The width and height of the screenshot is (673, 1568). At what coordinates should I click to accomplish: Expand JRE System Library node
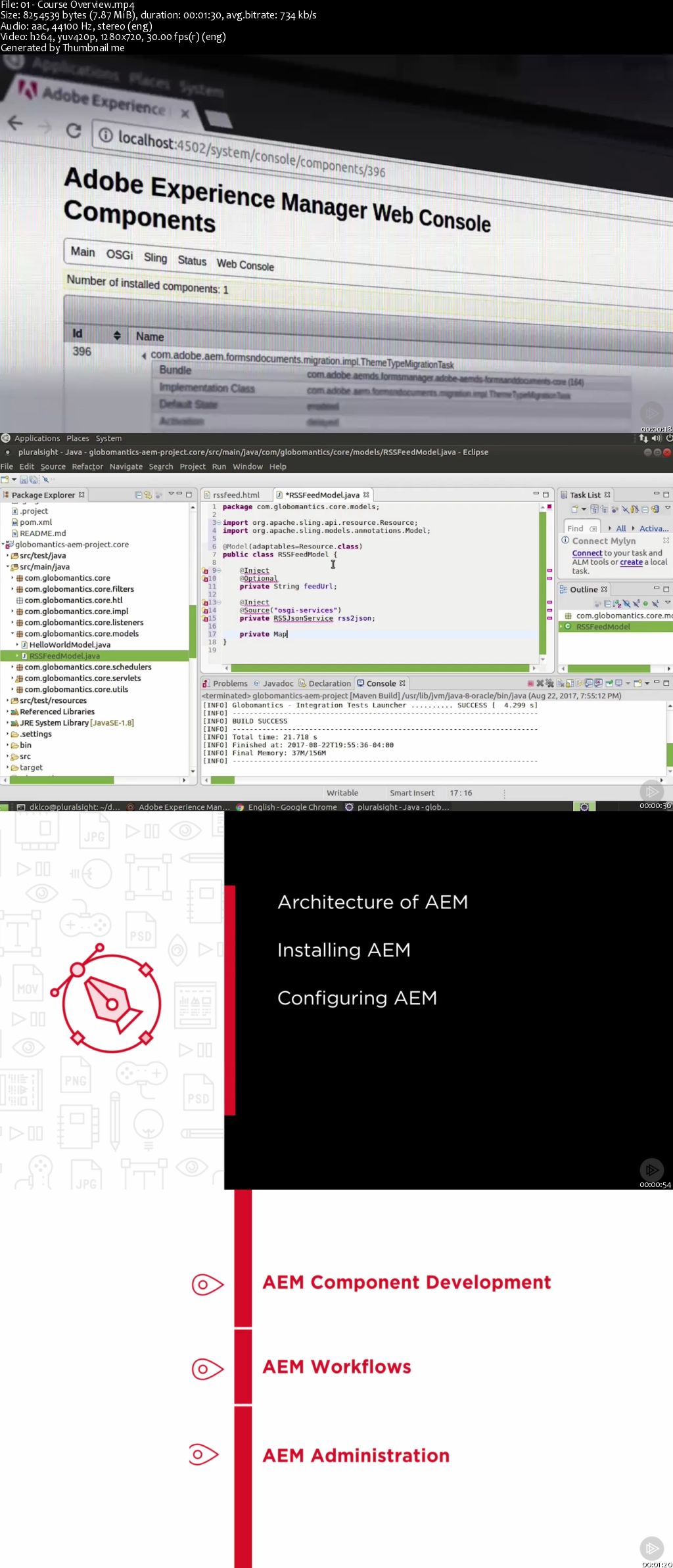pos(7,723)
